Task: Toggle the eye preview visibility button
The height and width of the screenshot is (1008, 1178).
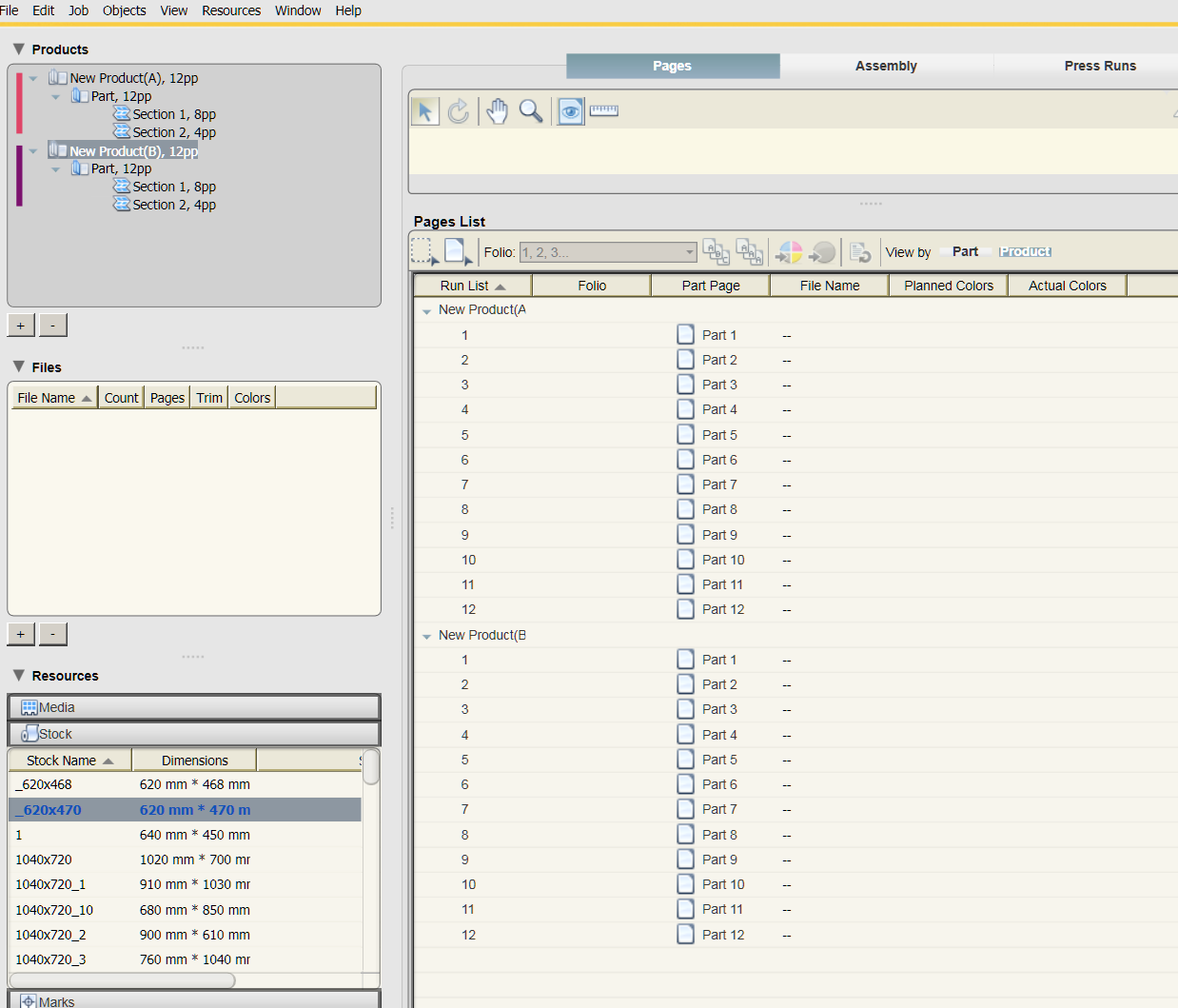Action: [570, 111]
